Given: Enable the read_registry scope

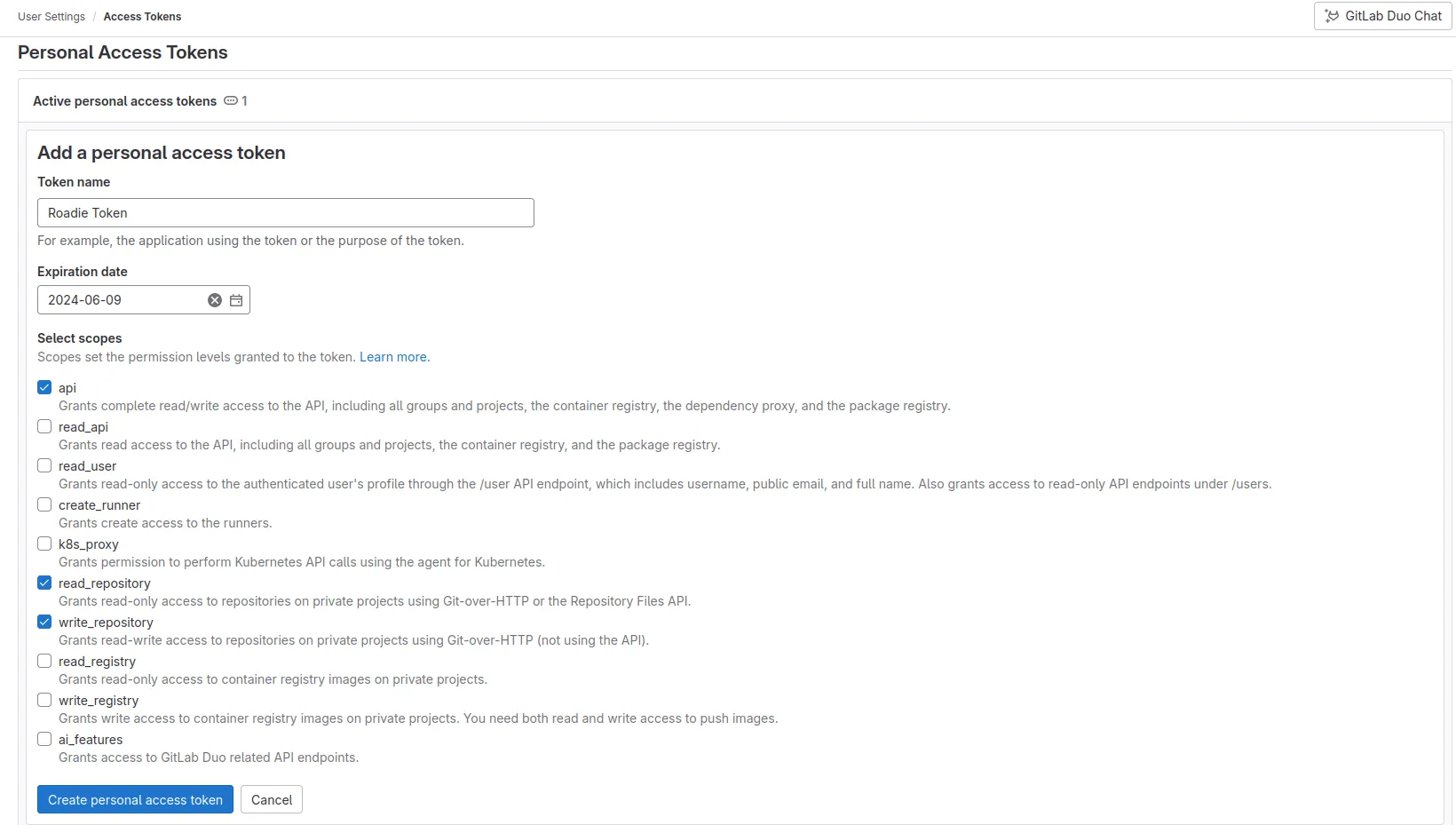Looking at the screenshot, I should click(x=44, y=661).
